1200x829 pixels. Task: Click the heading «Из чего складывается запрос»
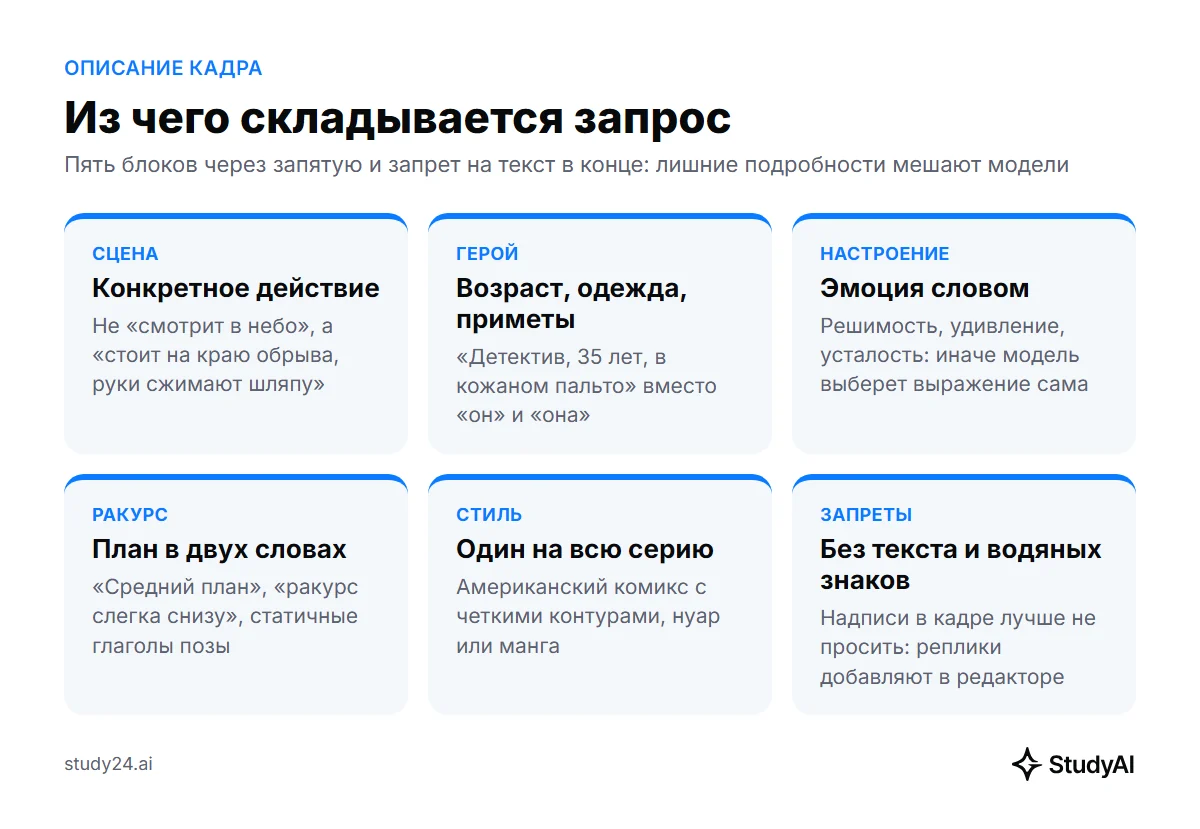(x=398, y=118)
